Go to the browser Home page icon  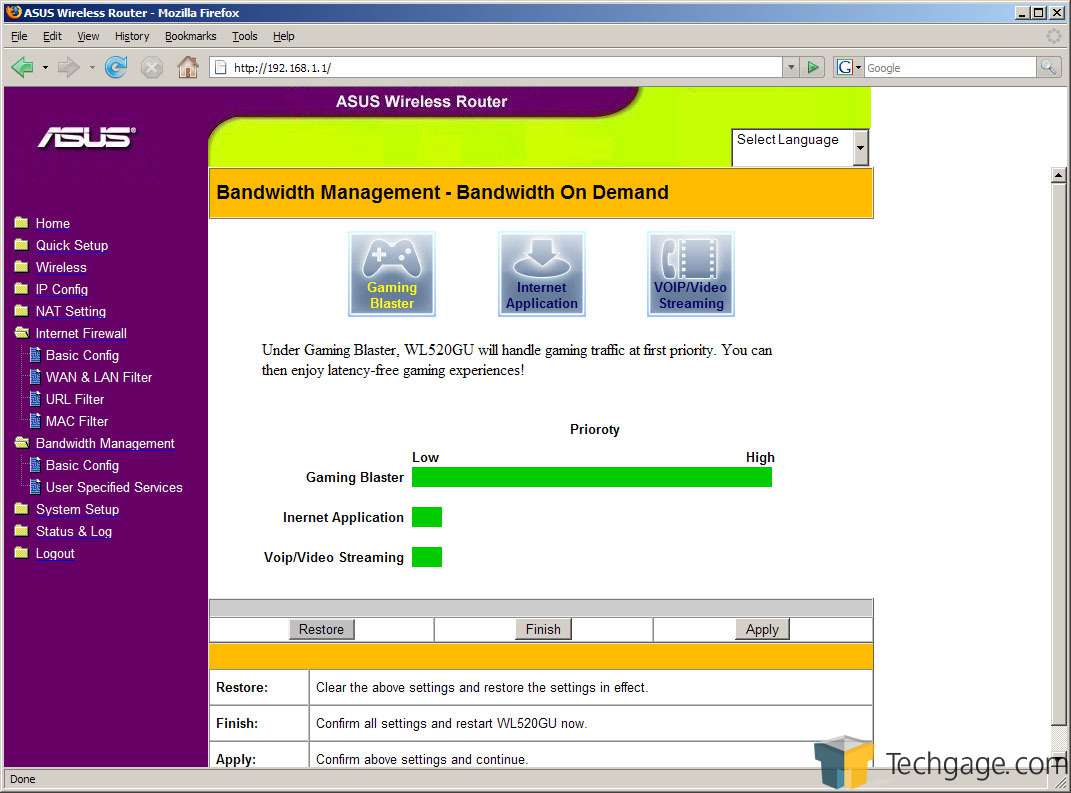coord(187,67)
